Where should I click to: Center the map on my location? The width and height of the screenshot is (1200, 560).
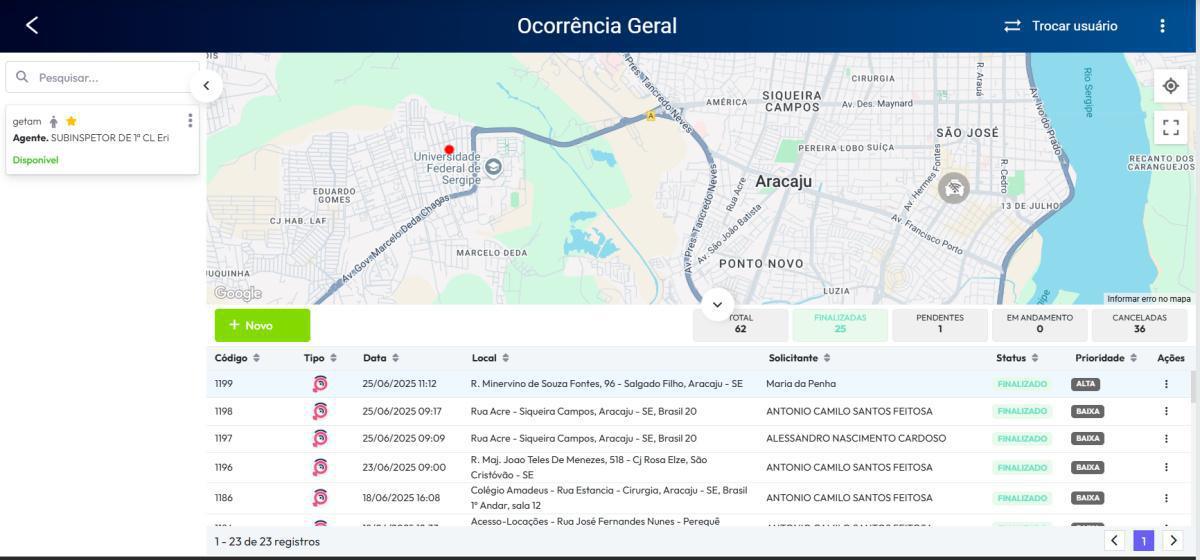tap(1170, 86)
